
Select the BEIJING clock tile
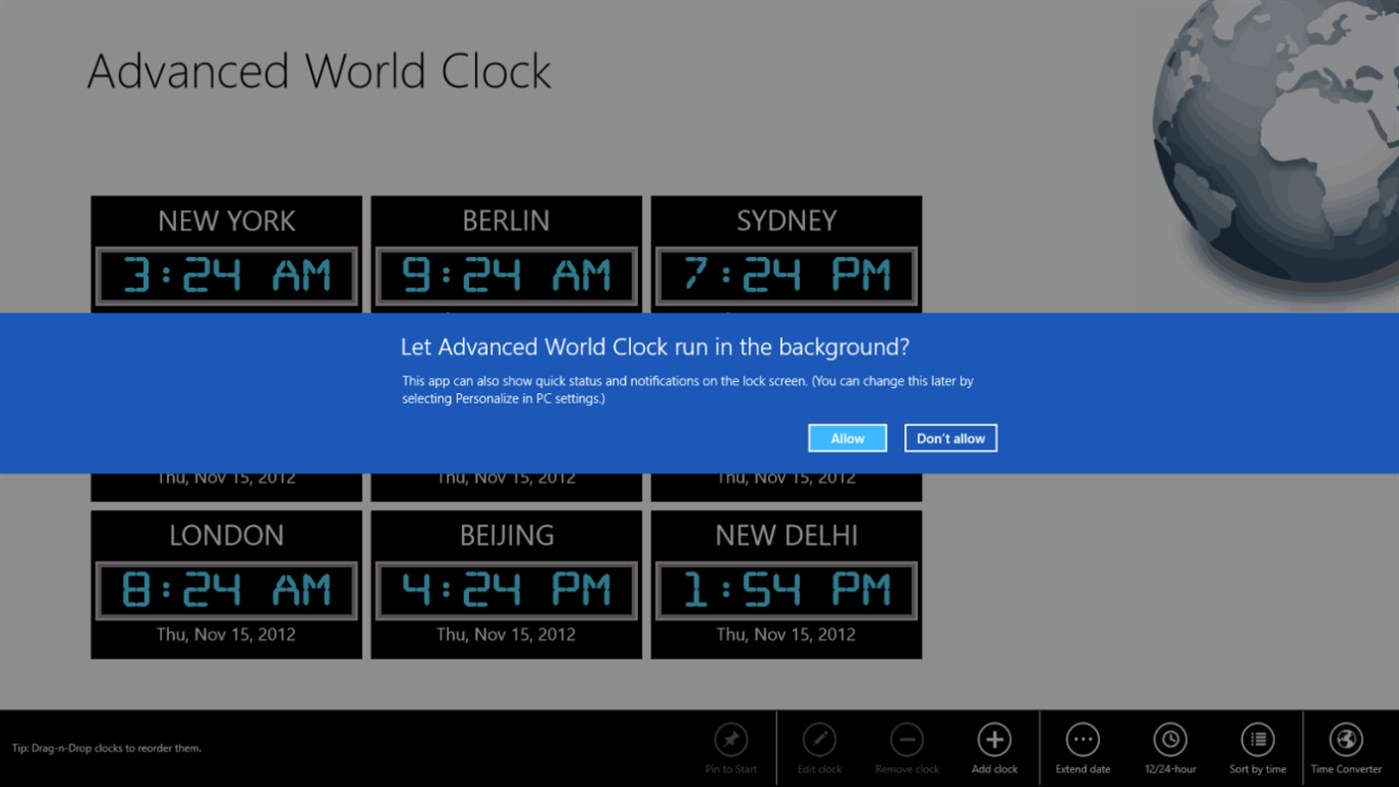point(505,585)
